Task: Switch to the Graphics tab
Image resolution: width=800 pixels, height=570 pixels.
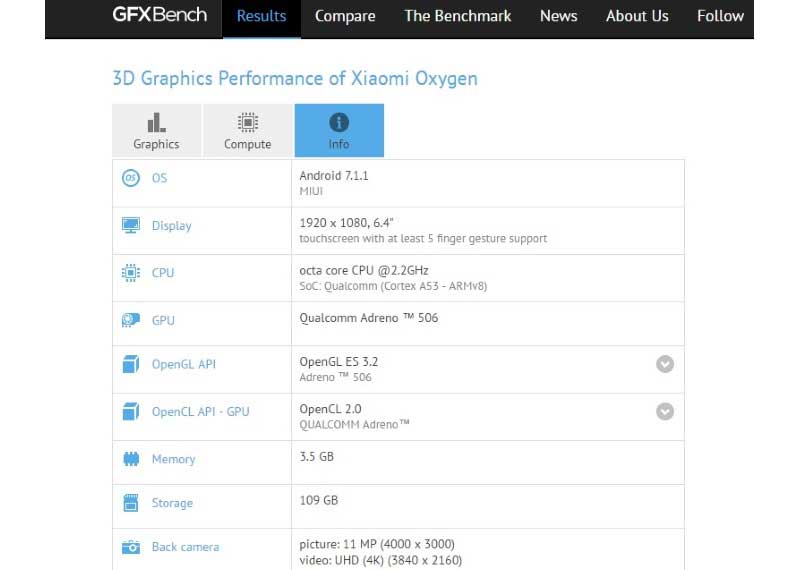Action: pos(157,131)
